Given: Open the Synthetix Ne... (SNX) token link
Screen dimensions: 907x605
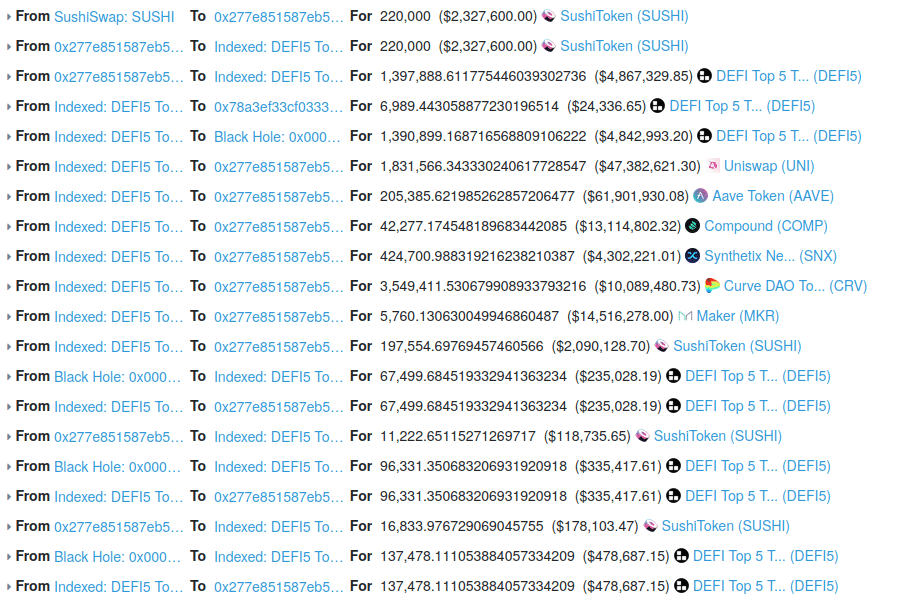Looking at the screenshot, I should [x=770, y=256].
